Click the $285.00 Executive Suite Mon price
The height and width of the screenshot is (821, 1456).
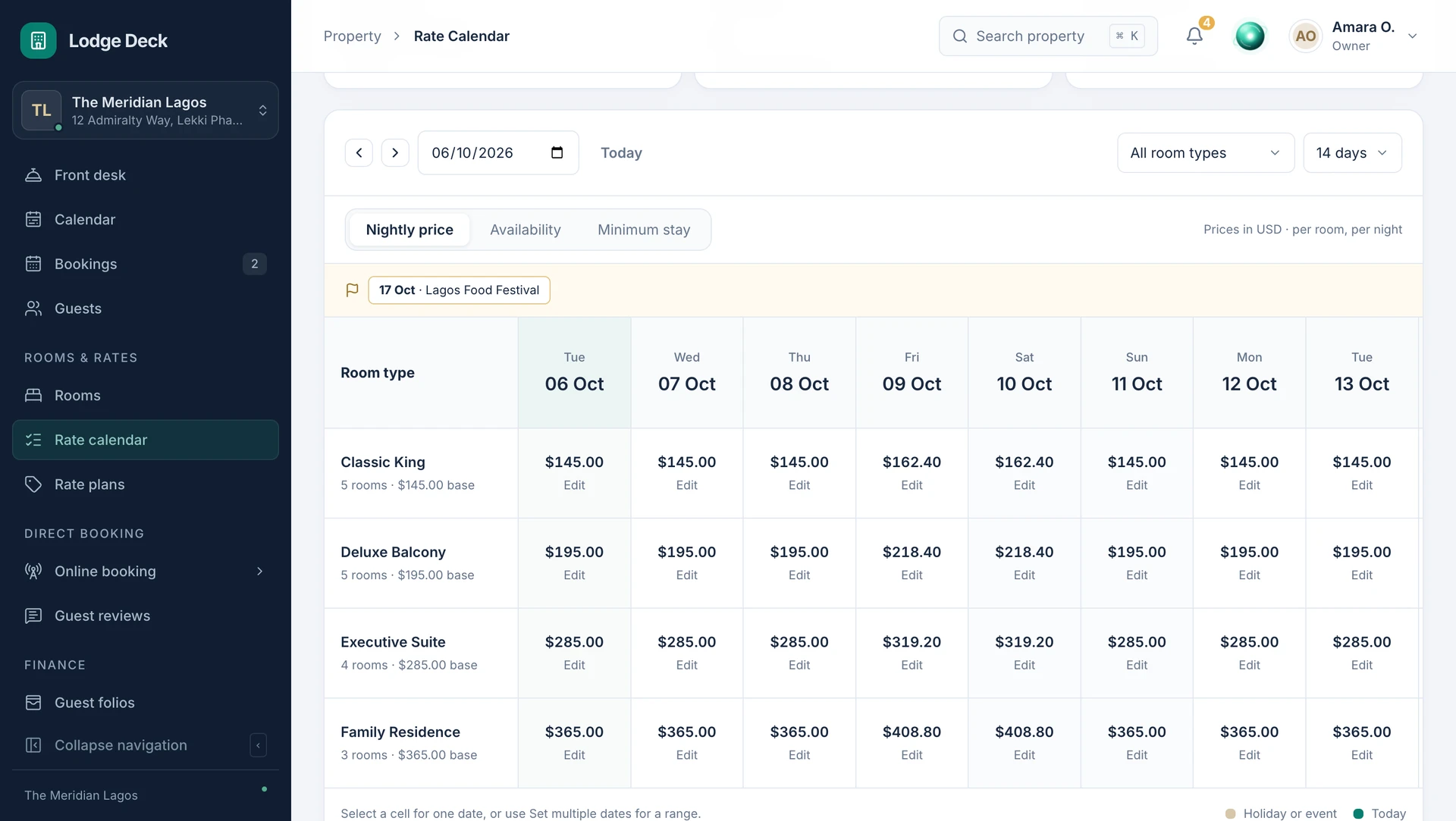click(1249, 642)
